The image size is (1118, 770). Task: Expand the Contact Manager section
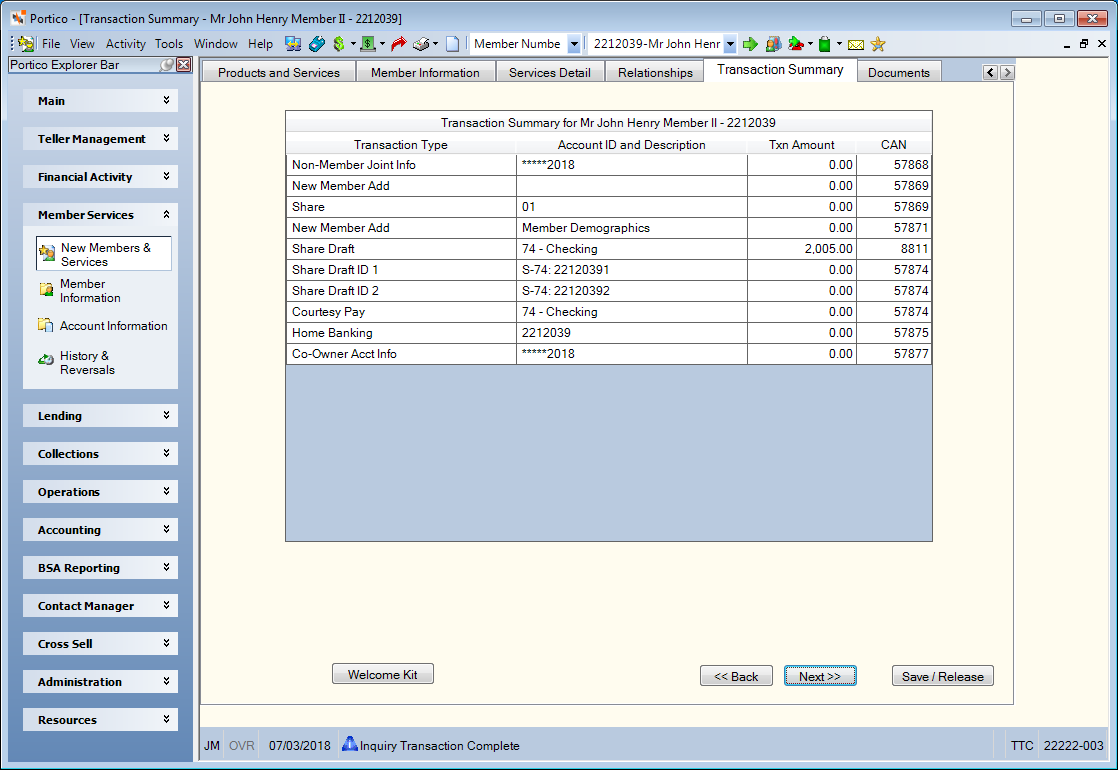(x=101, y=605)
